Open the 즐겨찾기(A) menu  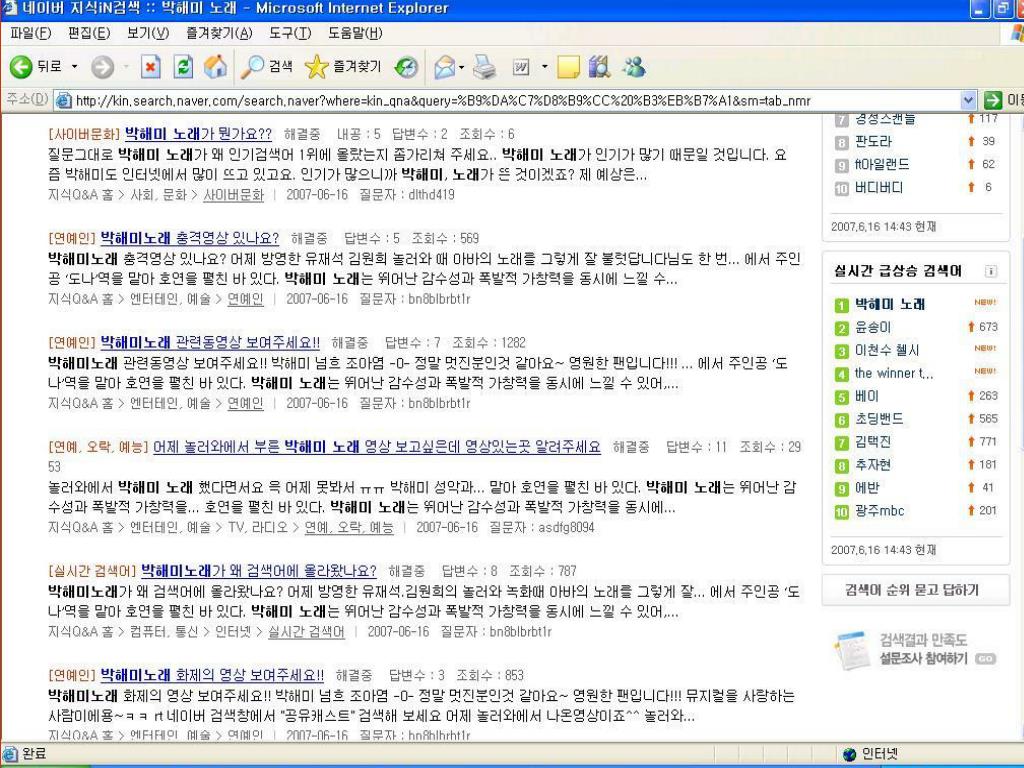tap(219, 33)
